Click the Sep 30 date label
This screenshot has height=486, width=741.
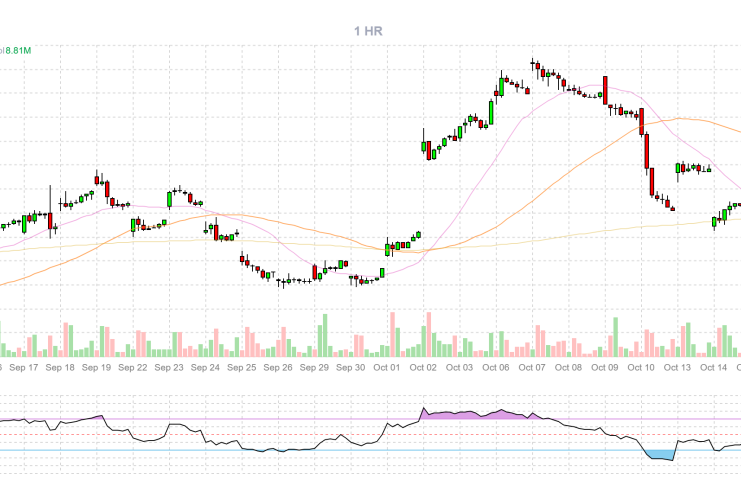pyautogui.click(x=350, y=368)
